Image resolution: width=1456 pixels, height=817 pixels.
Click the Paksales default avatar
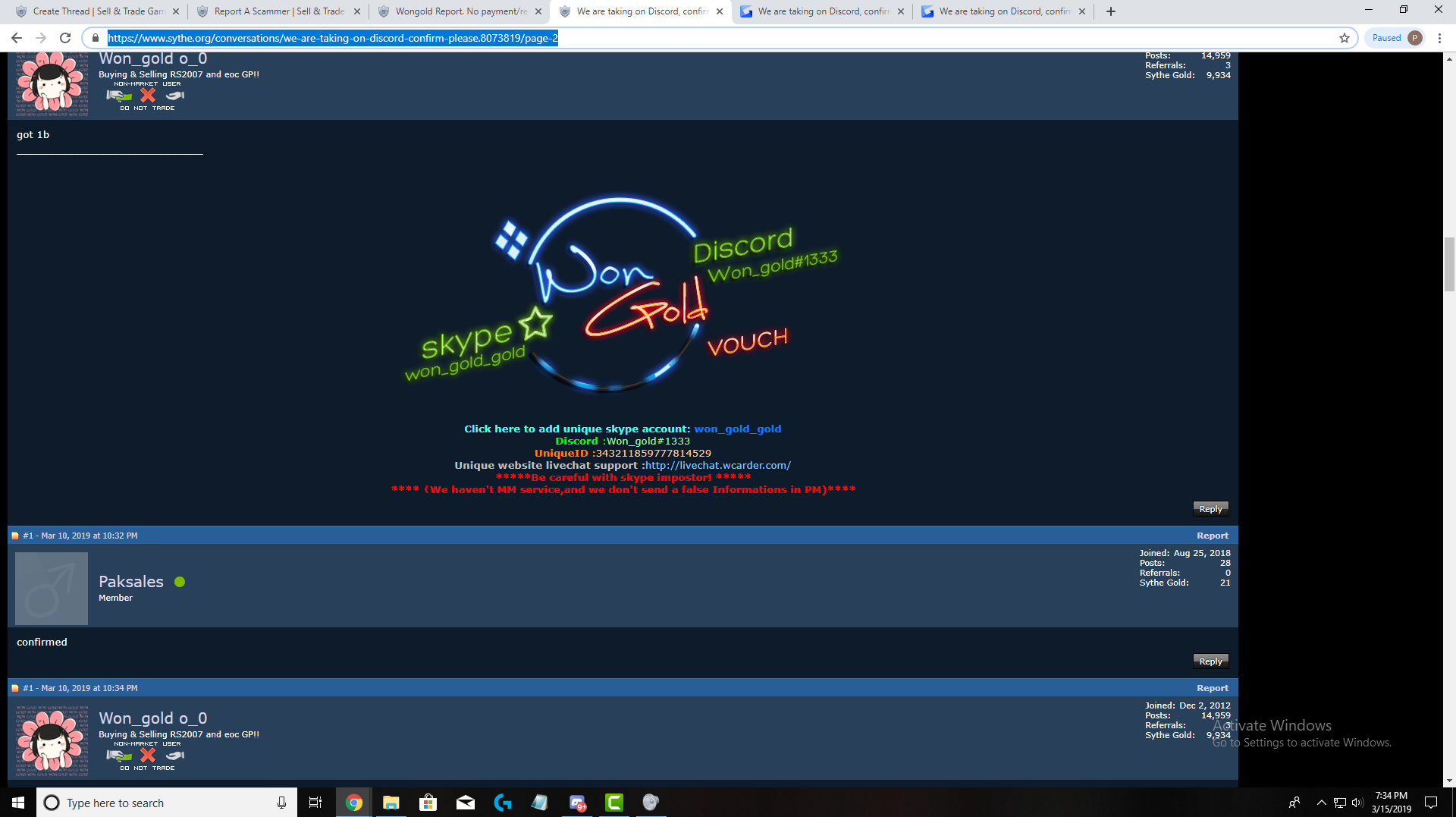52,589
